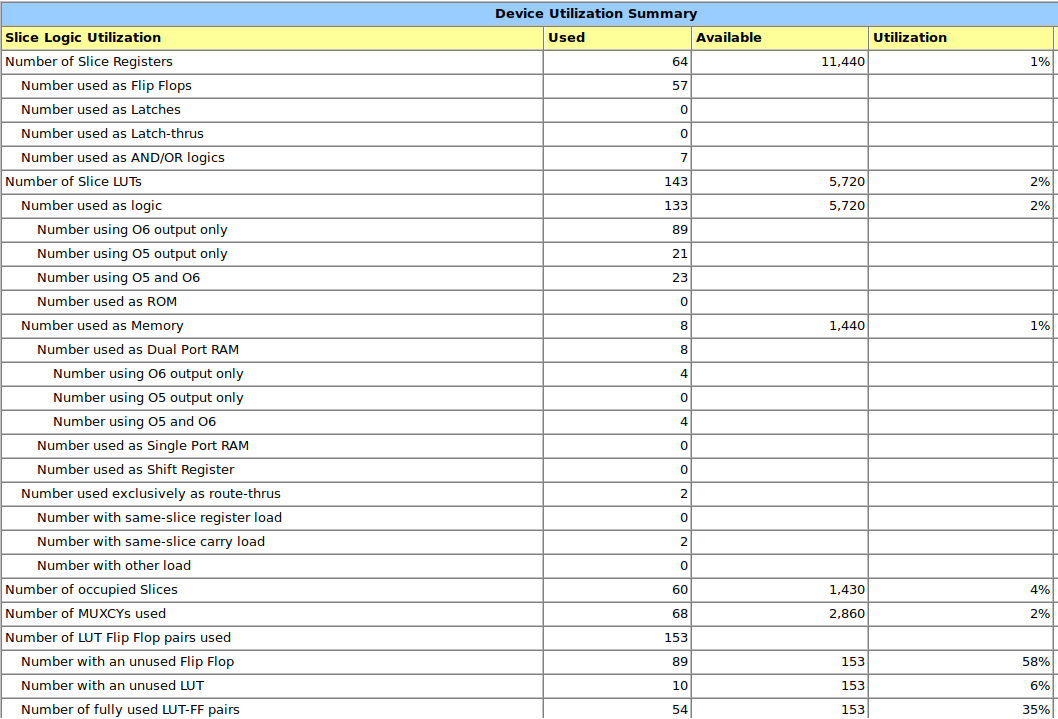1058x719 pixels.
Task: Select Number used as AND/OR logics
Action: tap(123, 158)
